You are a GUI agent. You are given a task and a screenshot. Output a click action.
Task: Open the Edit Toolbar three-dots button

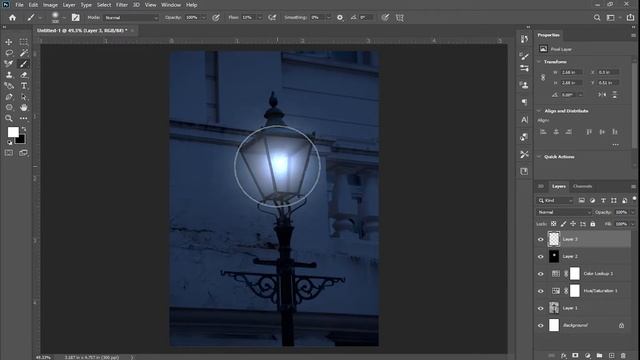coord(24,118)
